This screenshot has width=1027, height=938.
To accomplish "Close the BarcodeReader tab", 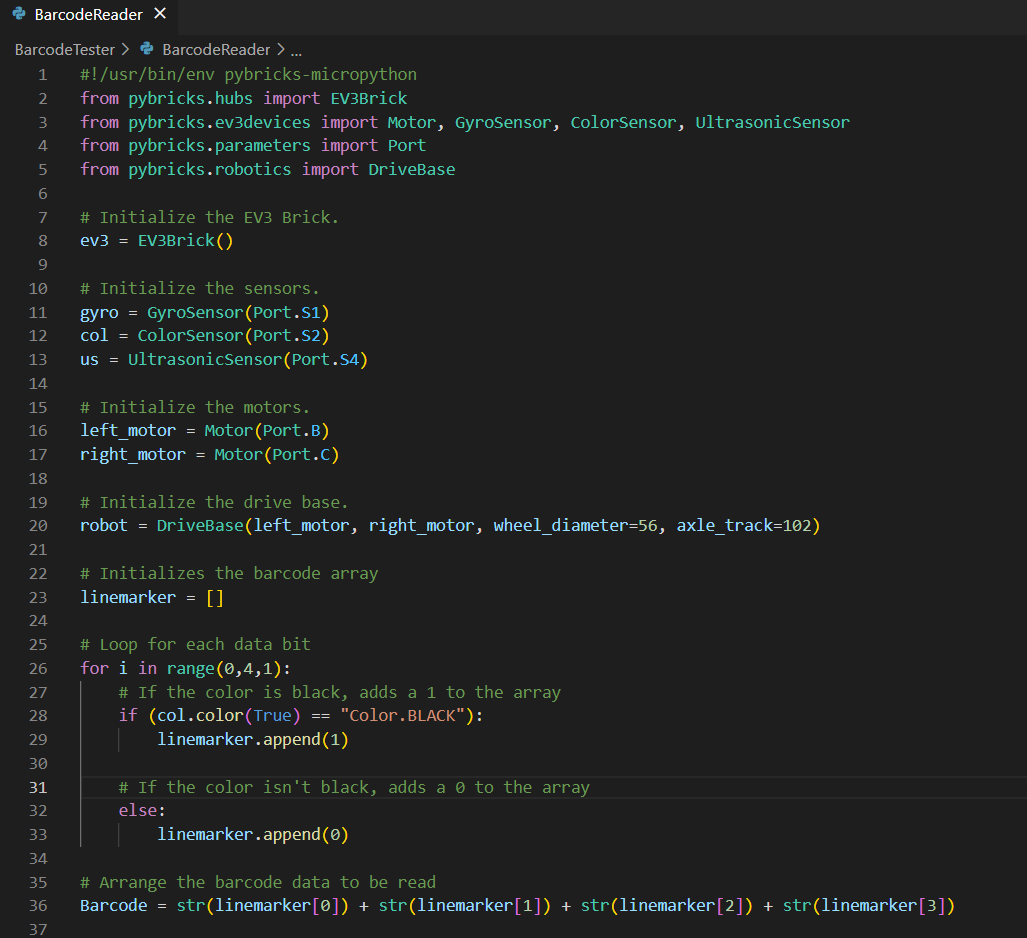I will [160, 14].
